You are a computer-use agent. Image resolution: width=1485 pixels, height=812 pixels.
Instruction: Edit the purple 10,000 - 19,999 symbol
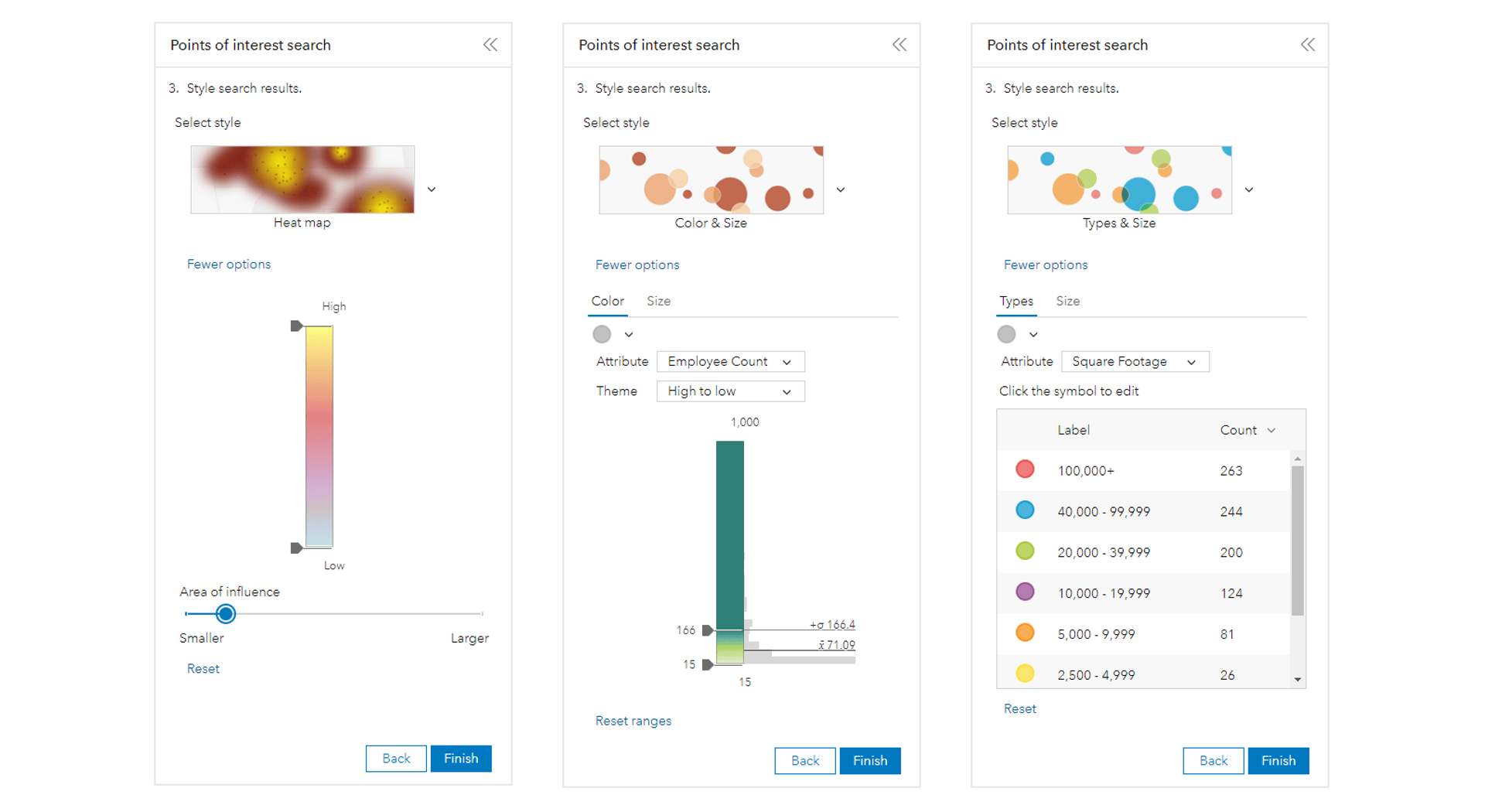[1025, 592]
